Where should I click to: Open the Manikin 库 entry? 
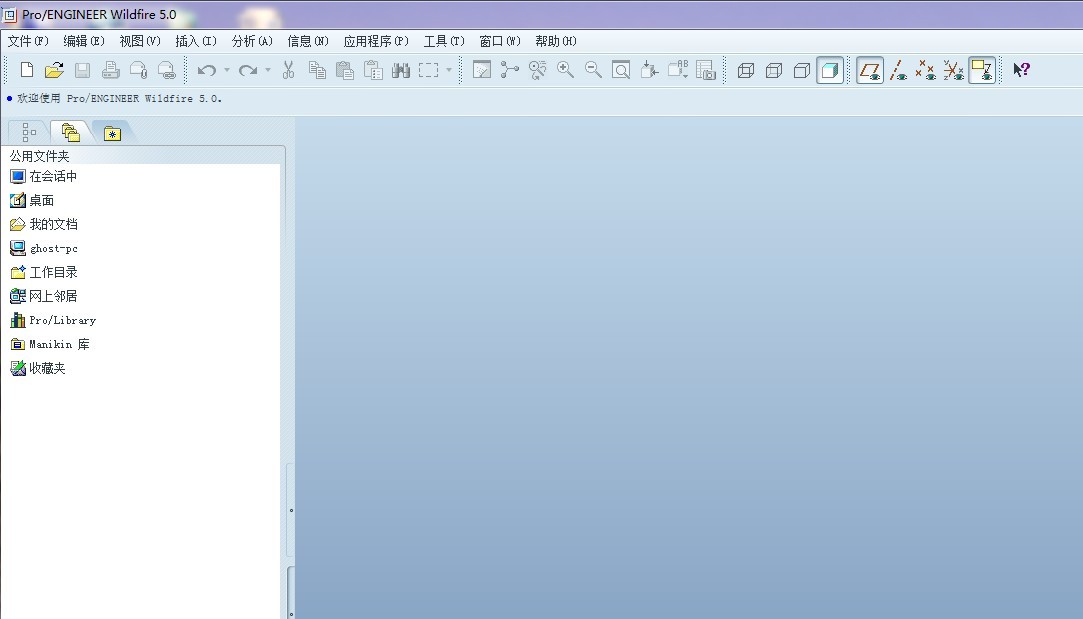[50, 344]
